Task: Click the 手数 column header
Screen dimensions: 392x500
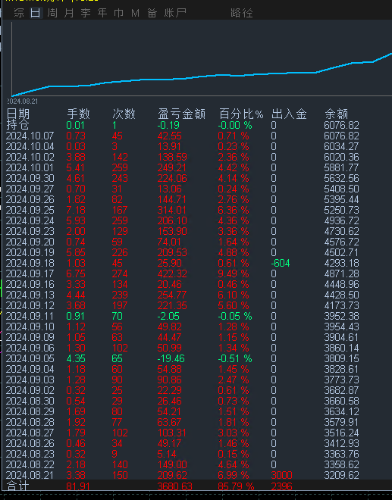Action: pyautogui.click(x=79, y=114)
